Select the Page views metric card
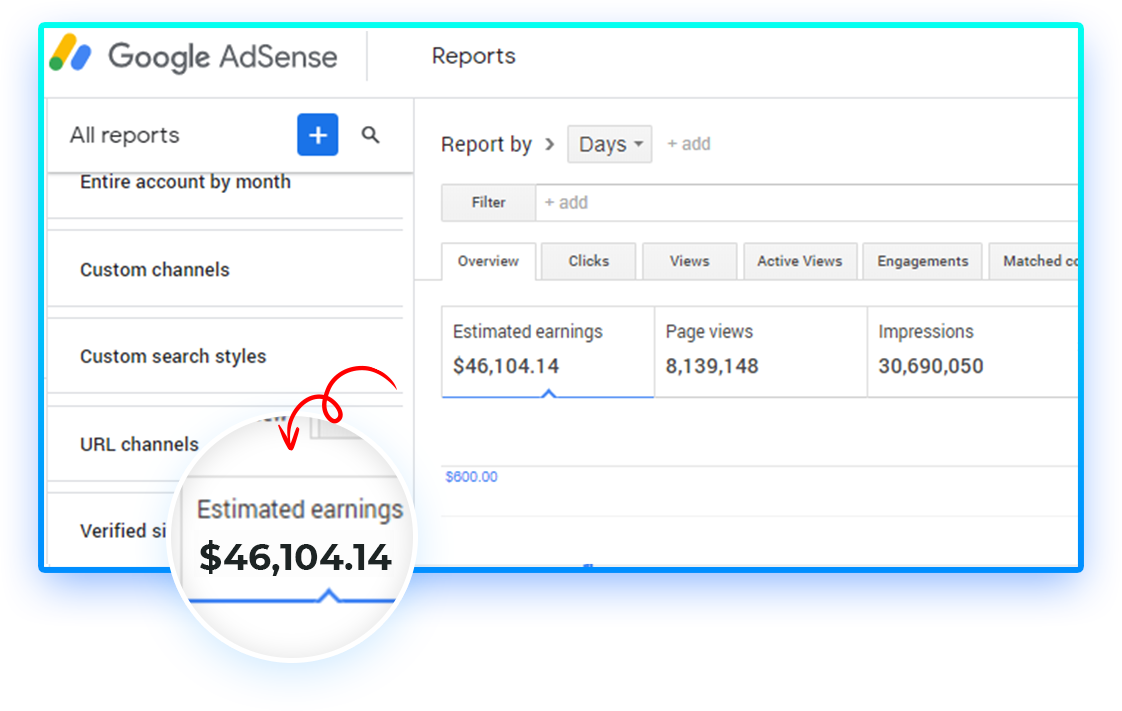This screenshot has width=1122, height=711. click(761, 351)
